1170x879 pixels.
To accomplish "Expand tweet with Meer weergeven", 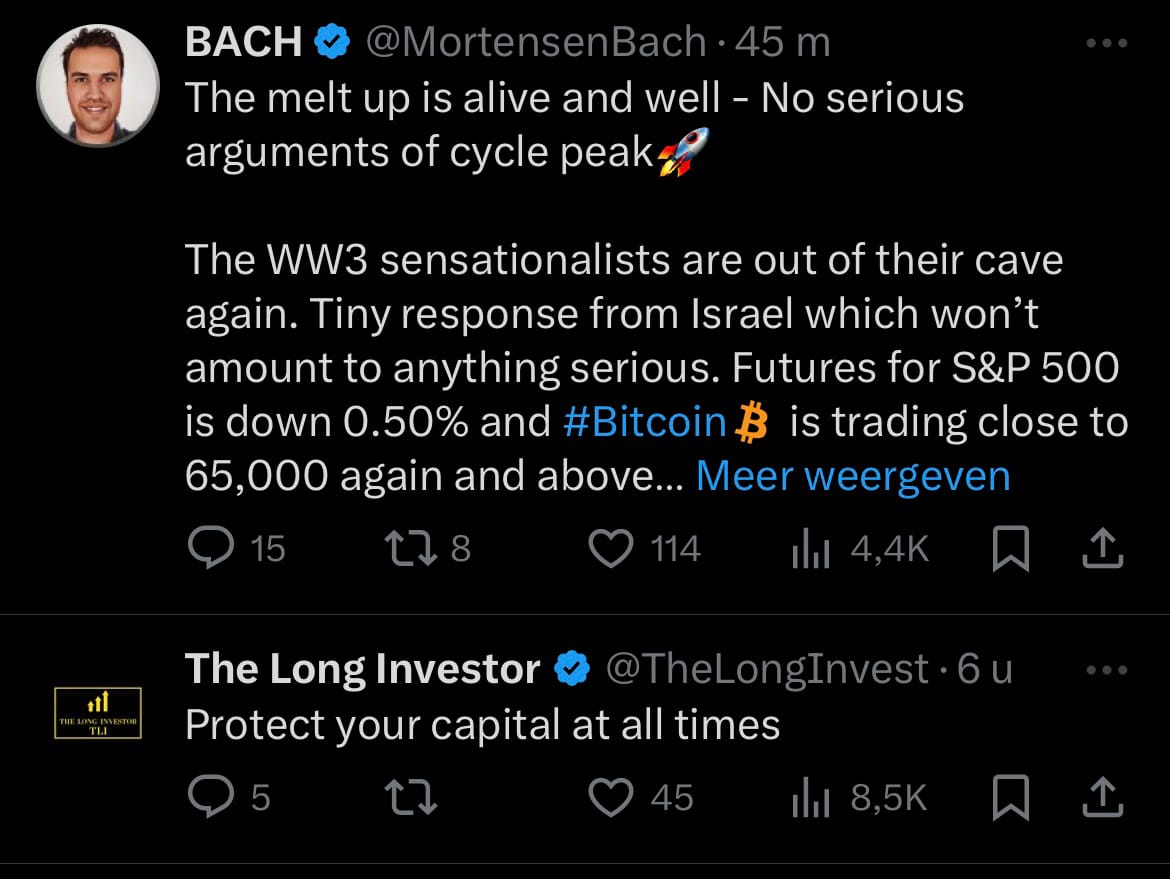I will click(x=852, y=476).
